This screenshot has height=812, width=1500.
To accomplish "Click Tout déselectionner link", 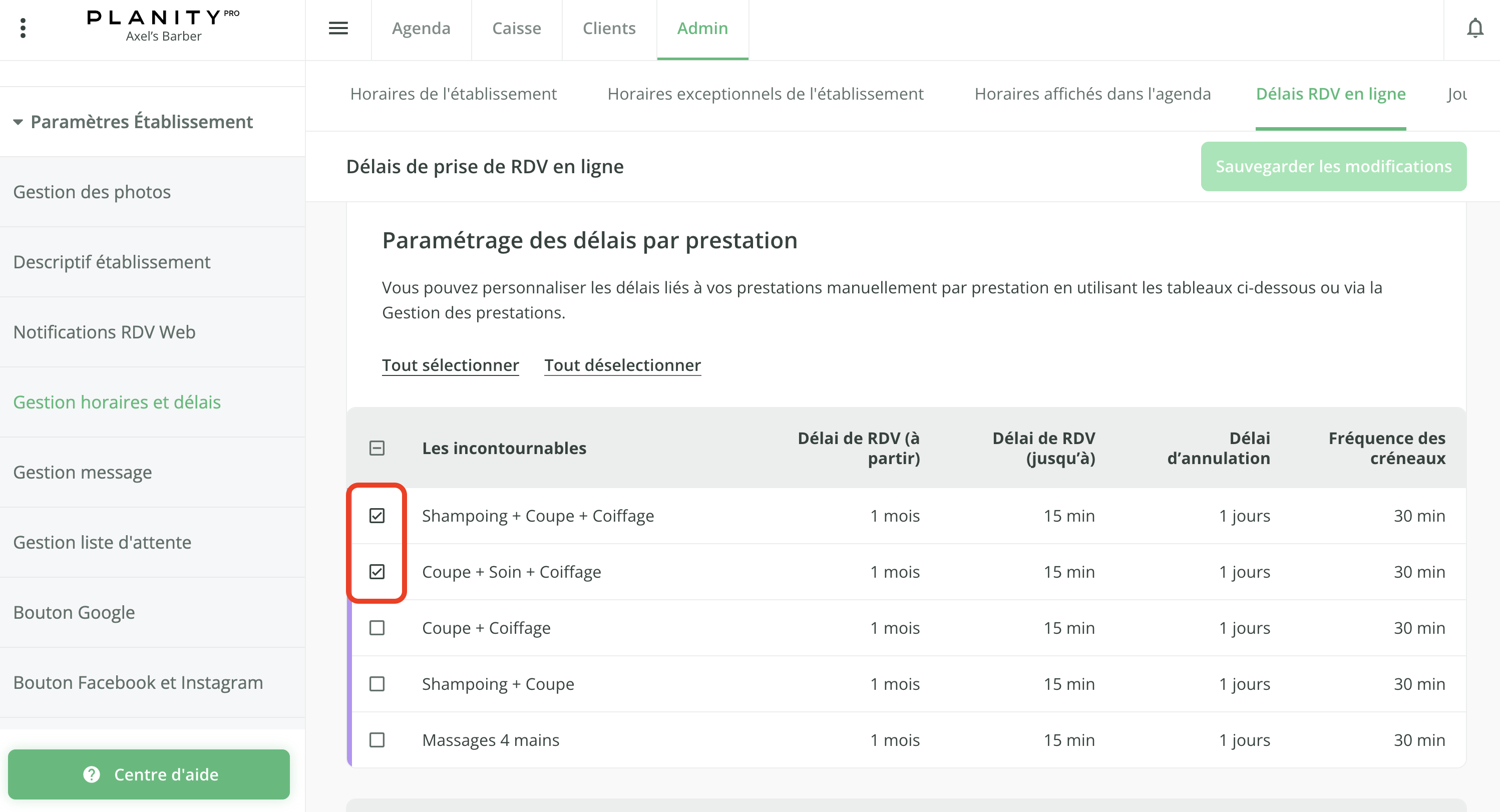I will [622, 365].
